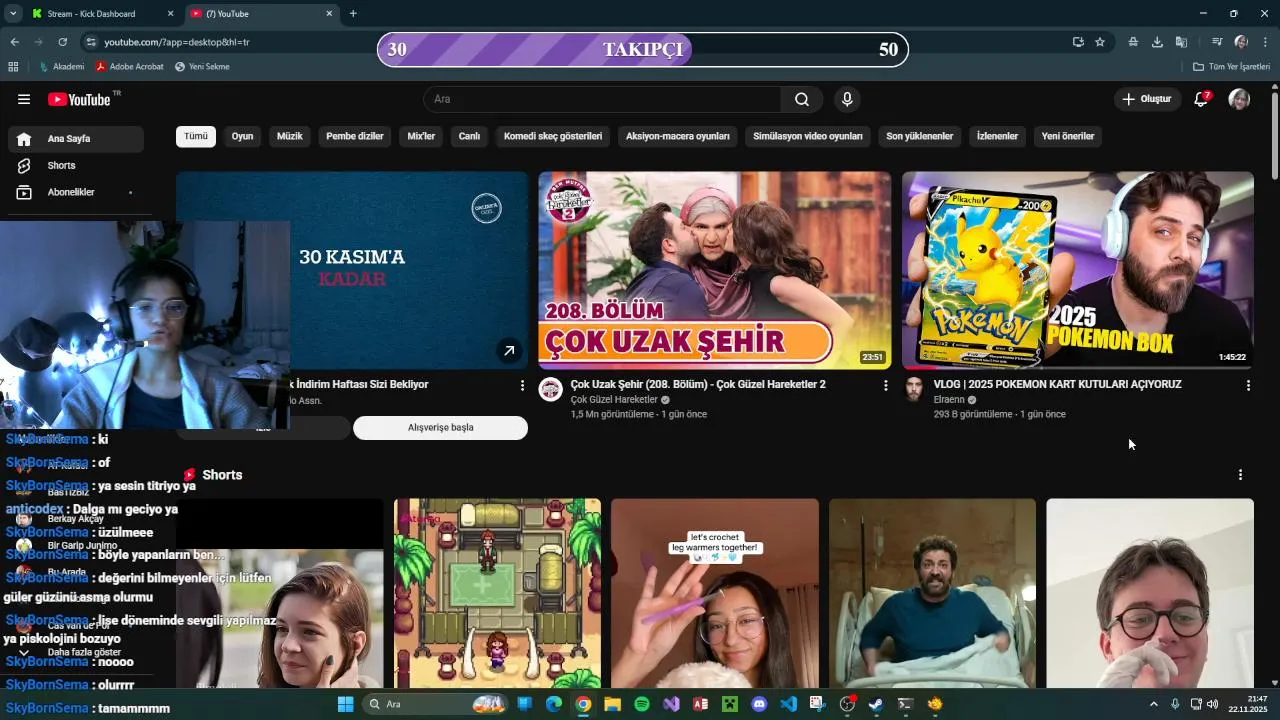Open options menu for the ad card
Screen dimensions: 1280x720
click(x=522, y=385)
